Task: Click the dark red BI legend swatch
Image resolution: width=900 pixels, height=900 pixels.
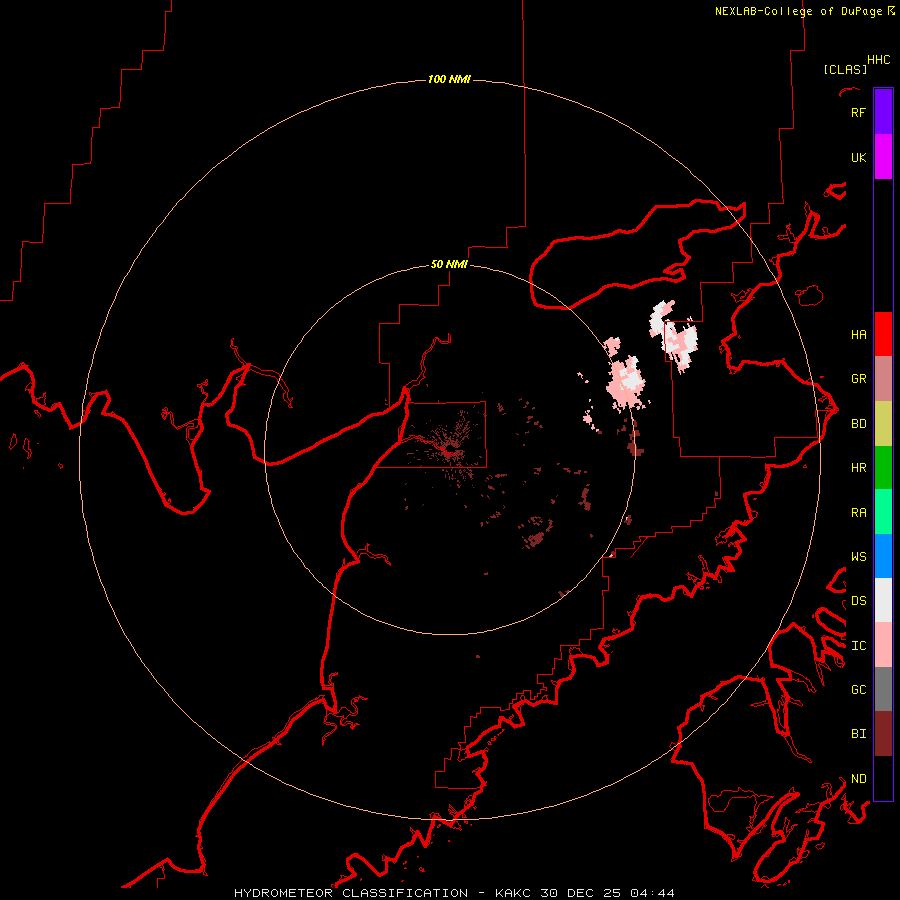Action: [883, 734]
